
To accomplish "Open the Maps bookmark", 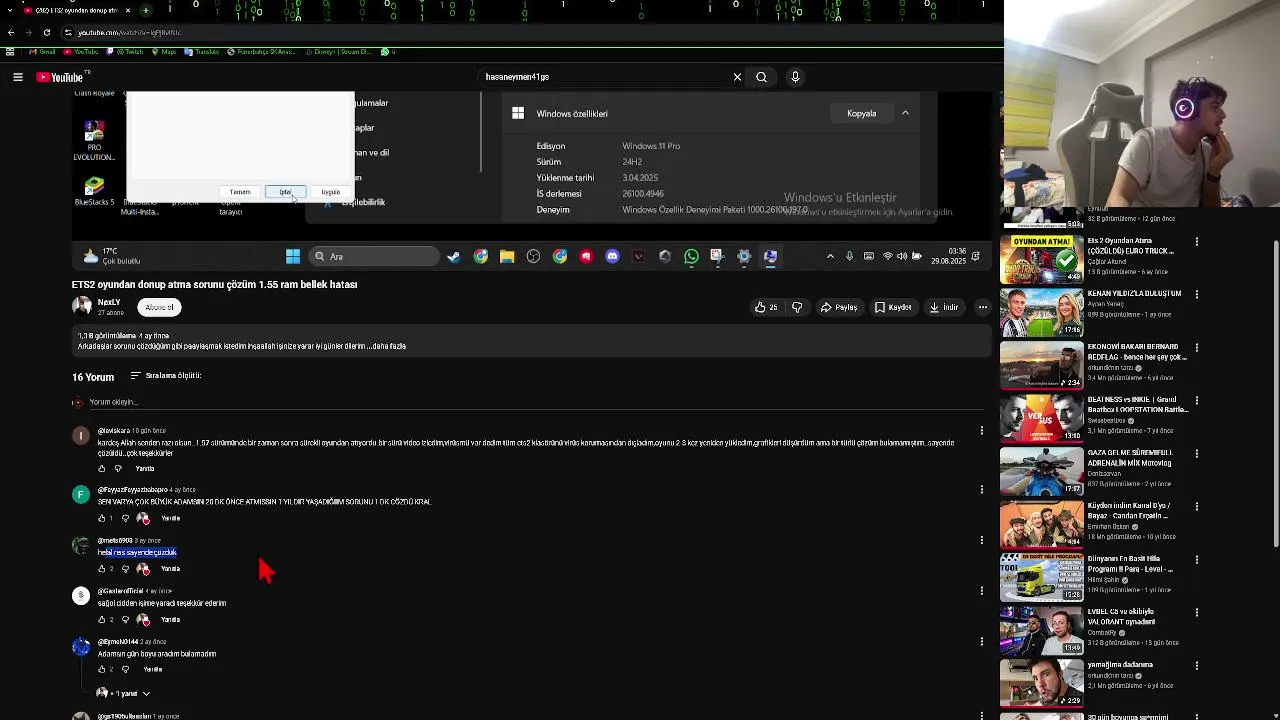I will pyautogui.click(x=163, y=51).
